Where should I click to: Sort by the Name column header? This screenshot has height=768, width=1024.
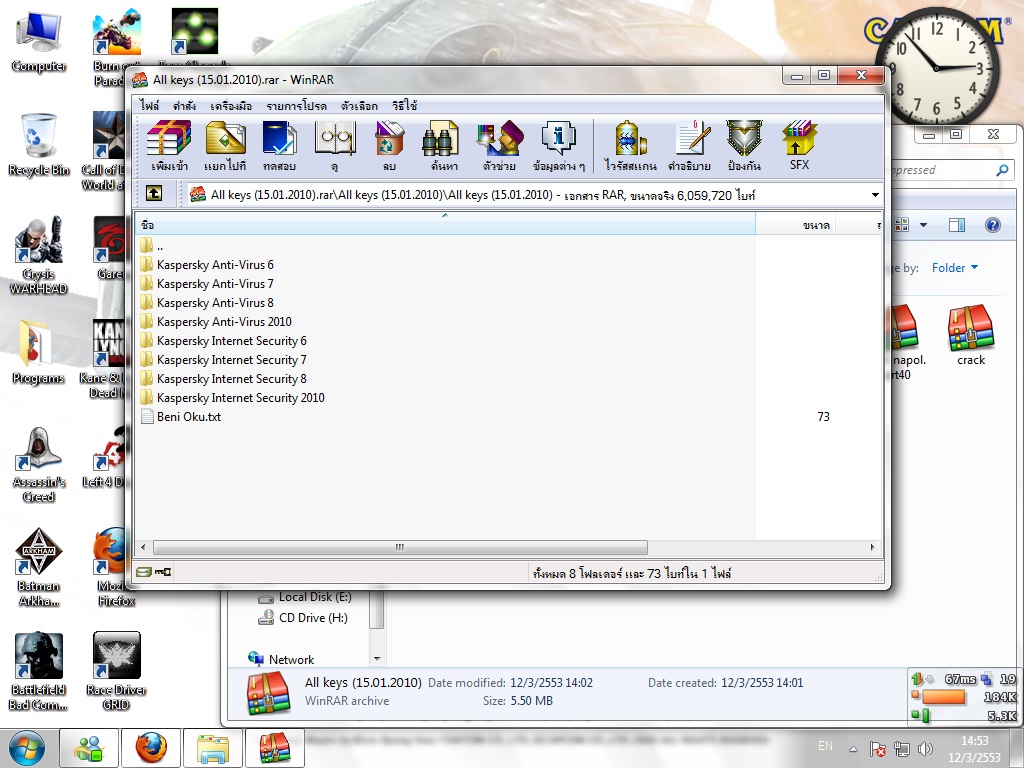point(445,225)
